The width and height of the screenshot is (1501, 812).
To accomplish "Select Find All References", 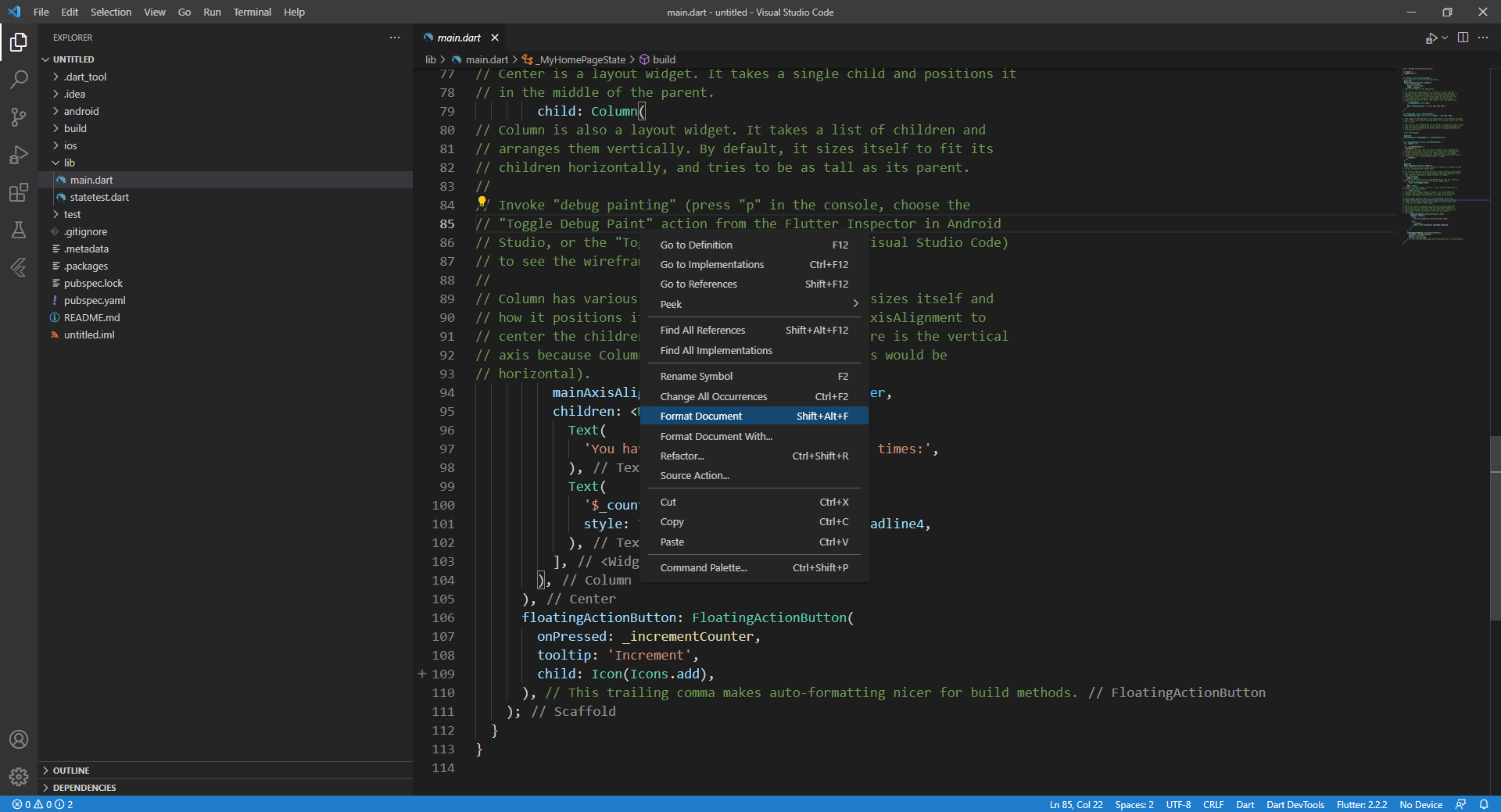I will click(x=754, y=330).
